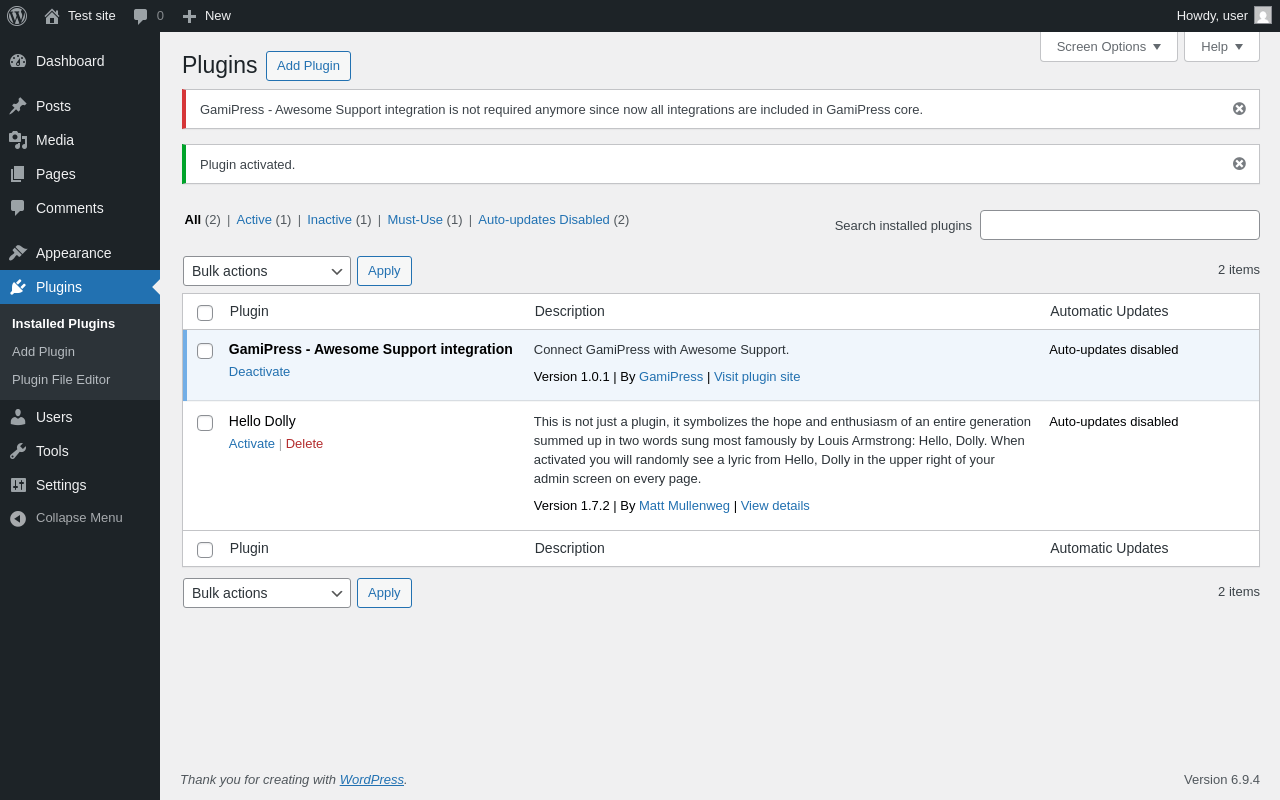Check the GamiPress plugin checkbox
The image size is (1280, 800).
click(205, 351)
